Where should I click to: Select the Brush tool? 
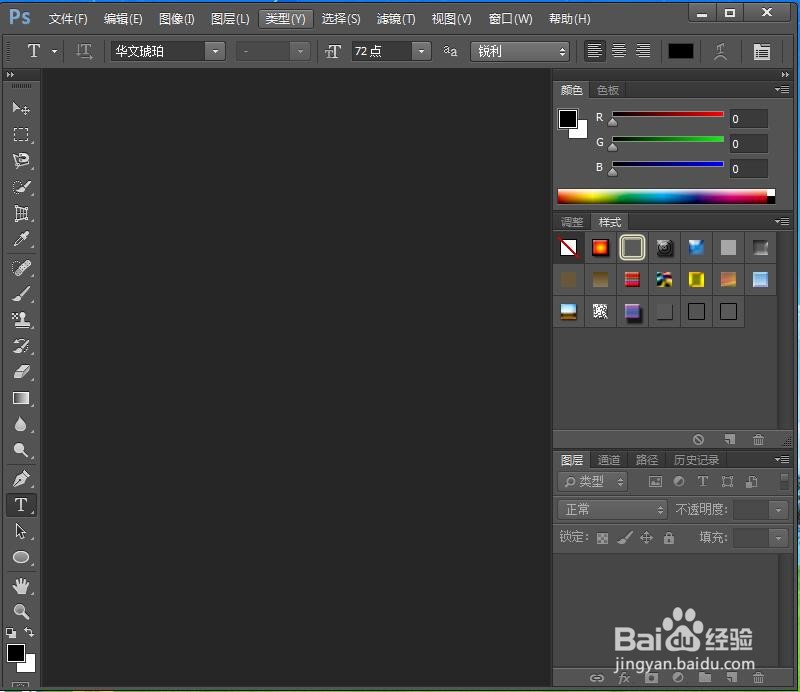[x=21, y=294]
